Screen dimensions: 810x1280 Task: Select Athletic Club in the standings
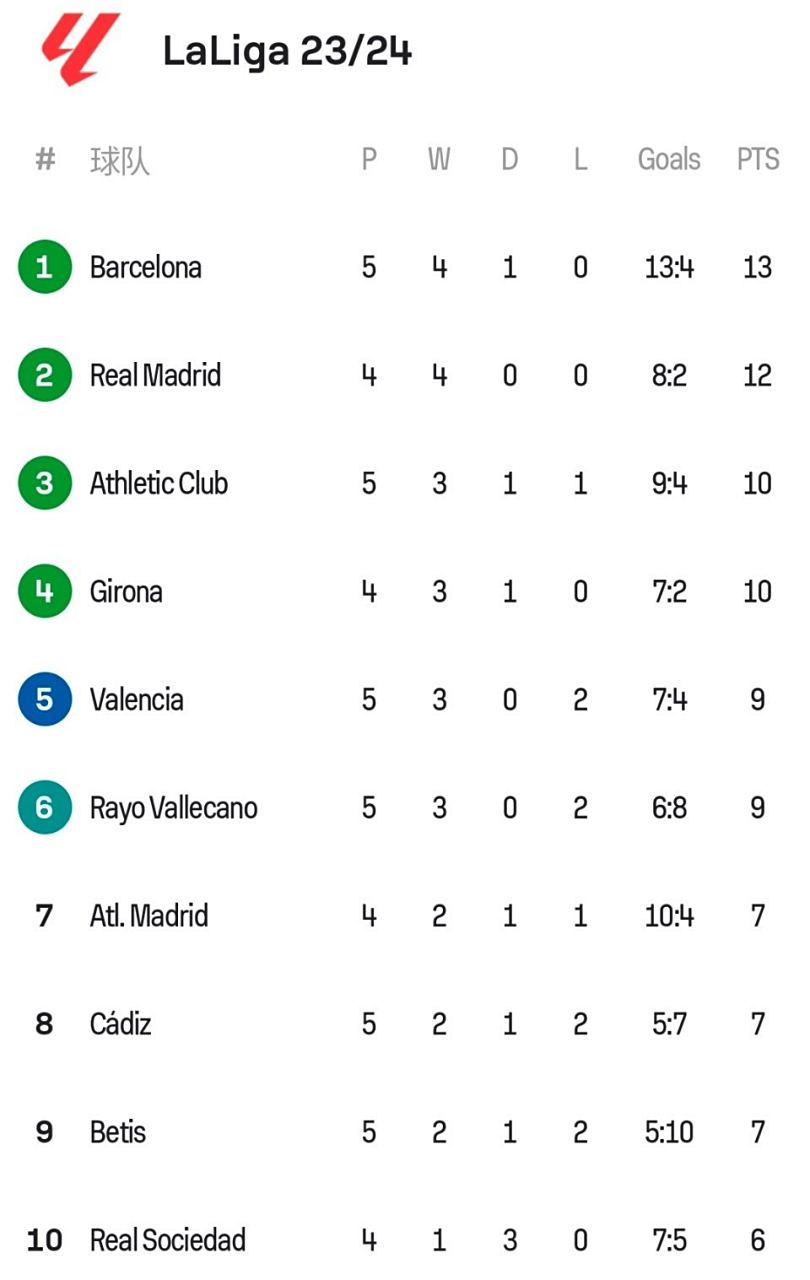point(159,483)
